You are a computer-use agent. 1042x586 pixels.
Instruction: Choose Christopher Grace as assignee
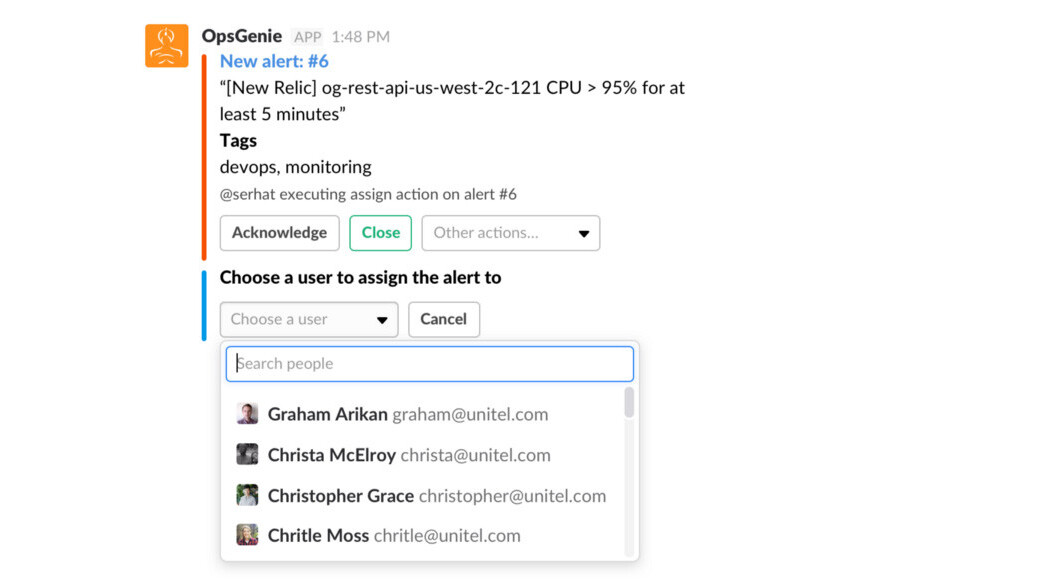(436, 495)
